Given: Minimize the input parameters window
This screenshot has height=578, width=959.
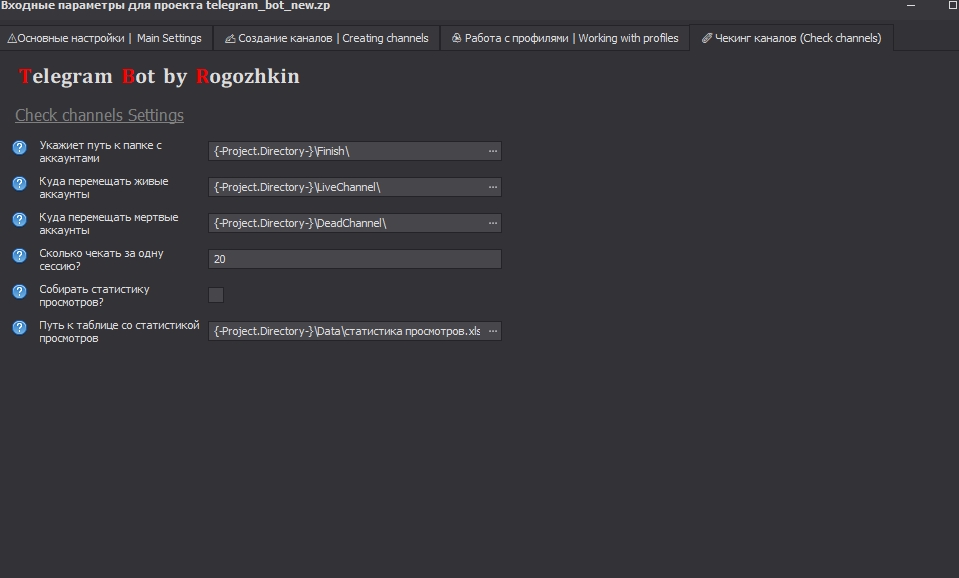Looking at the screenshot, I should pos(911,6).
